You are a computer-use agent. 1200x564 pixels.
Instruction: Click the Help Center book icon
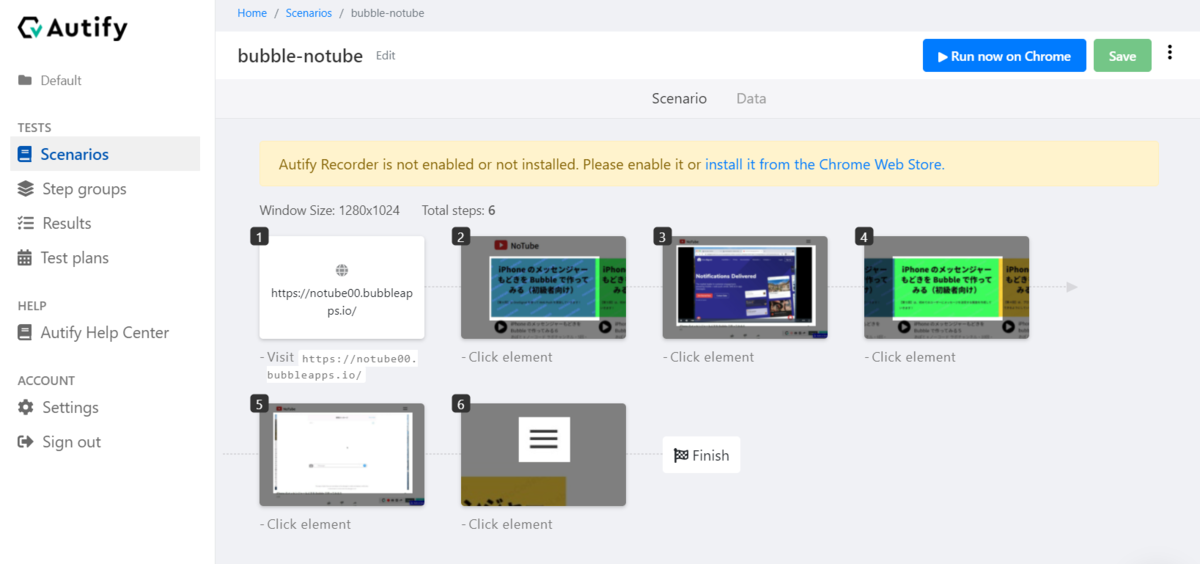tap(25, 333)
